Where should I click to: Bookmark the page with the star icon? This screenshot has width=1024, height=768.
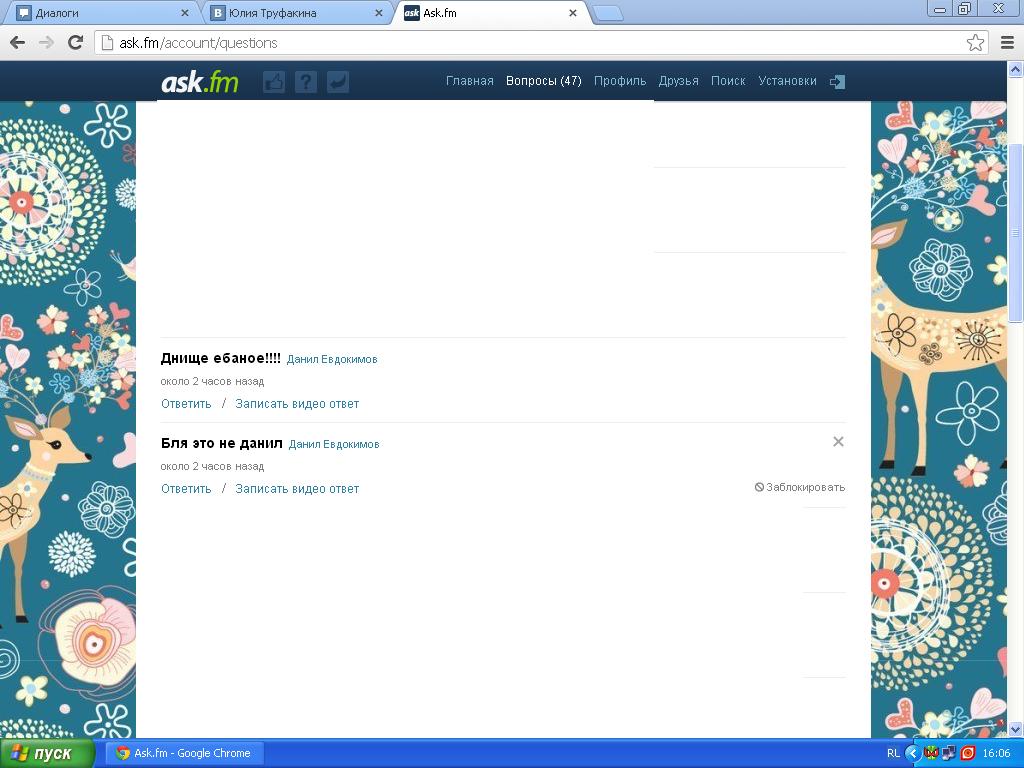[975, 43]
